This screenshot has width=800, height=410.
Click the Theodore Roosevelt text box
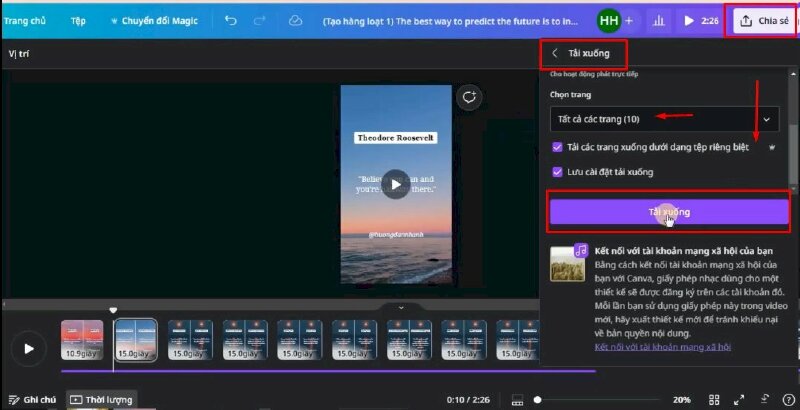(x=395, y=138)
